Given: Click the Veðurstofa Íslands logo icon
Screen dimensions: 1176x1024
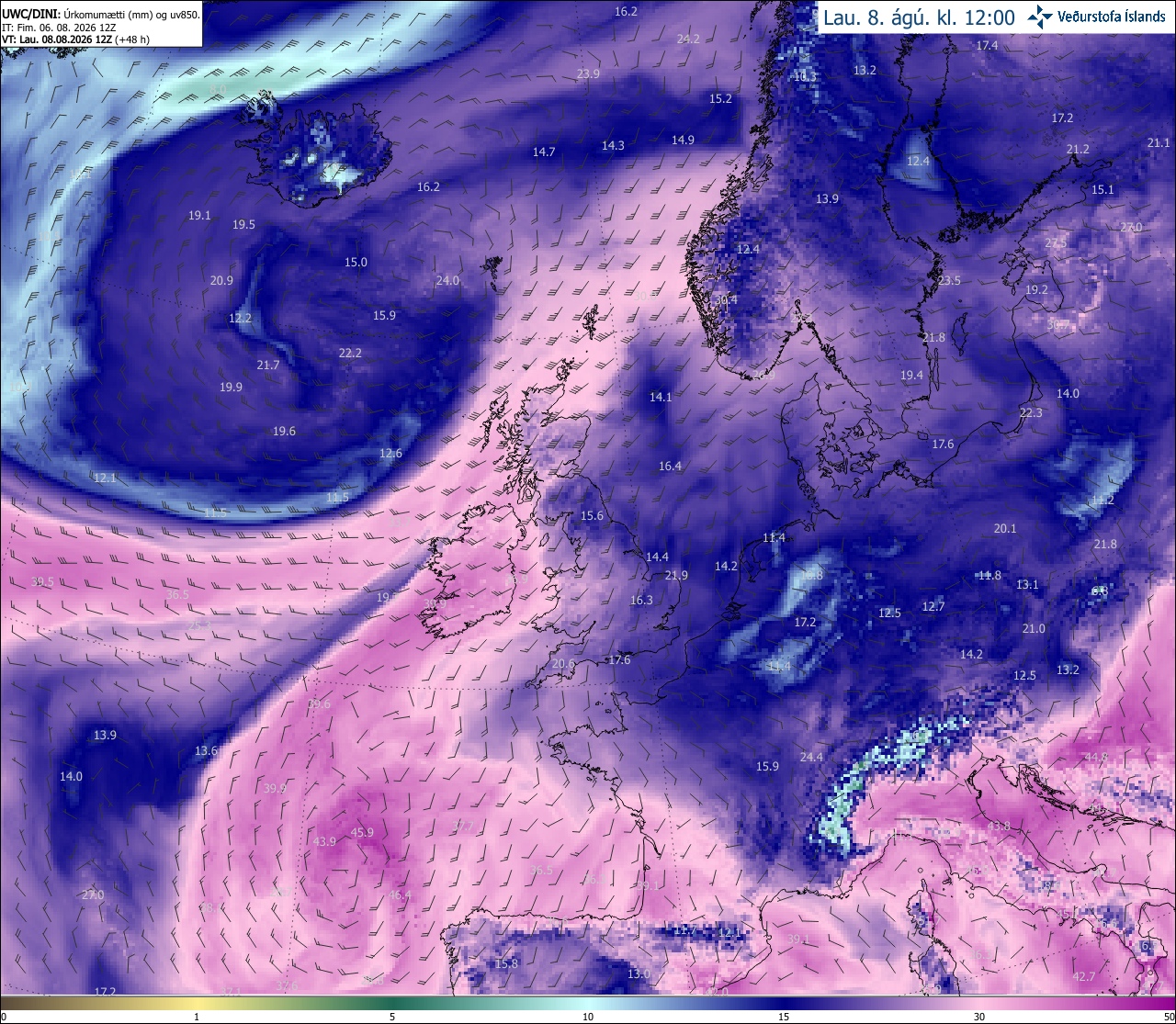Looking at the screenshot, I should 1040,17.
